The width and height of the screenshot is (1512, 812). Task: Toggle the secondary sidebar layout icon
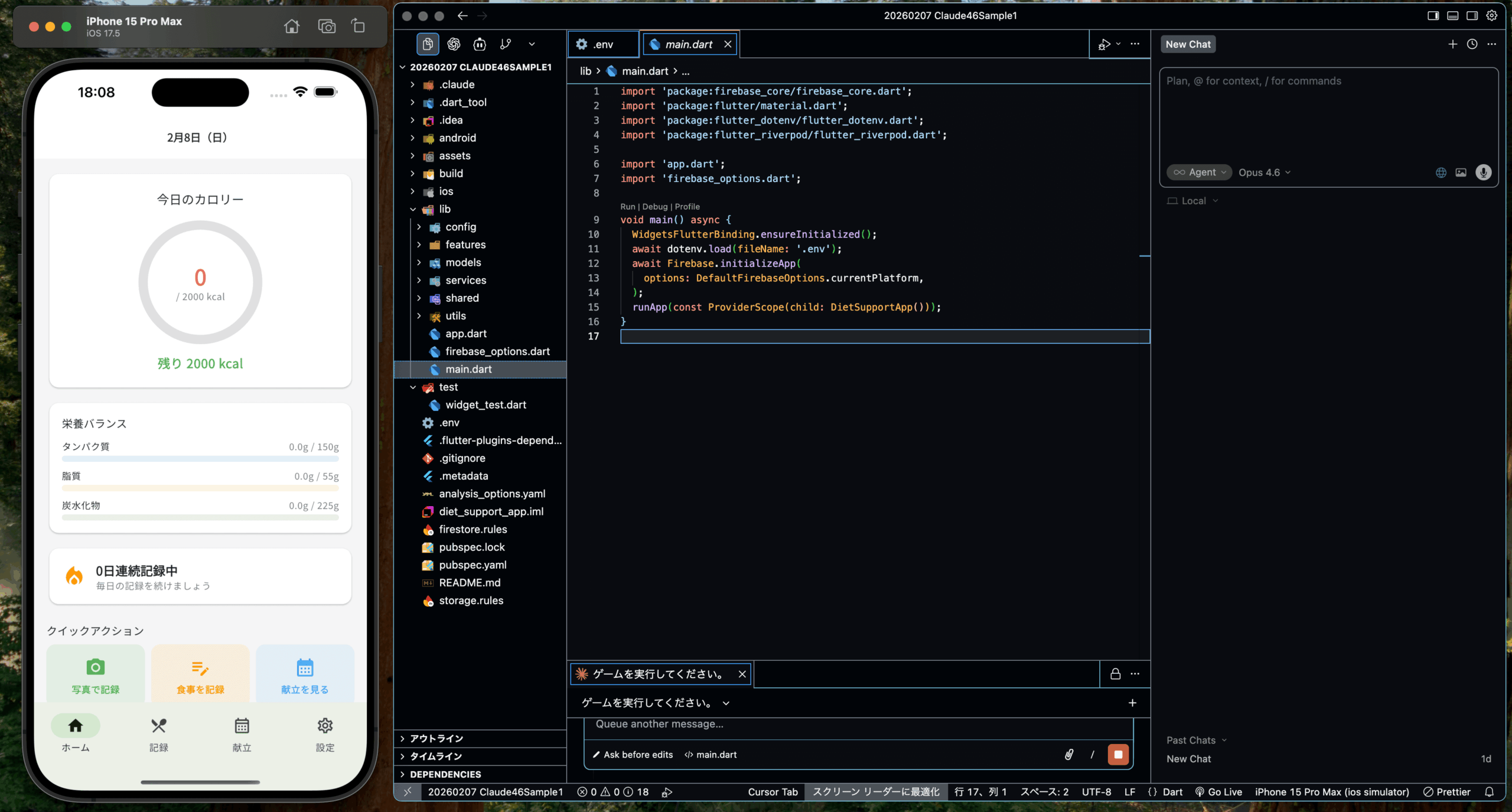1472,15
